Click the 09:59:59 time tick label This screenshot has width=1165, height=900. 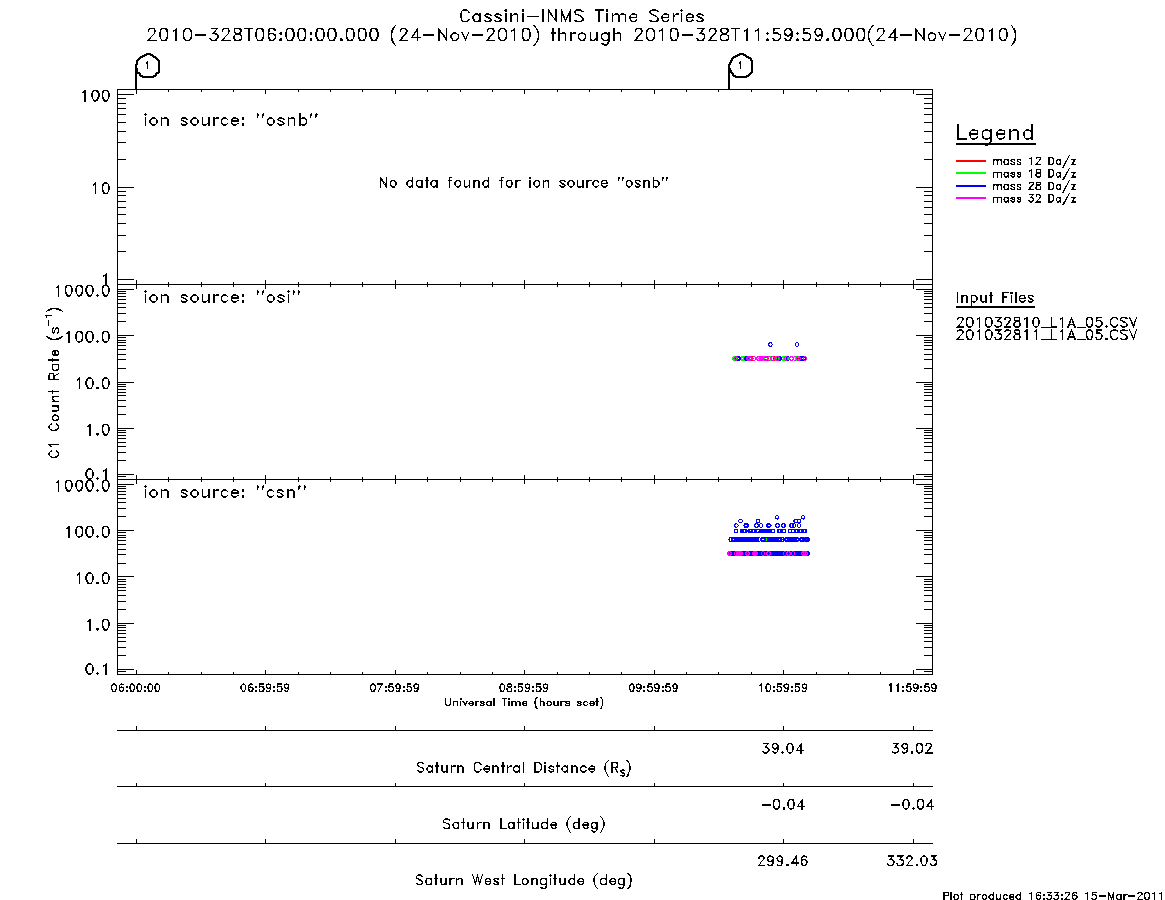click(653, 688)
